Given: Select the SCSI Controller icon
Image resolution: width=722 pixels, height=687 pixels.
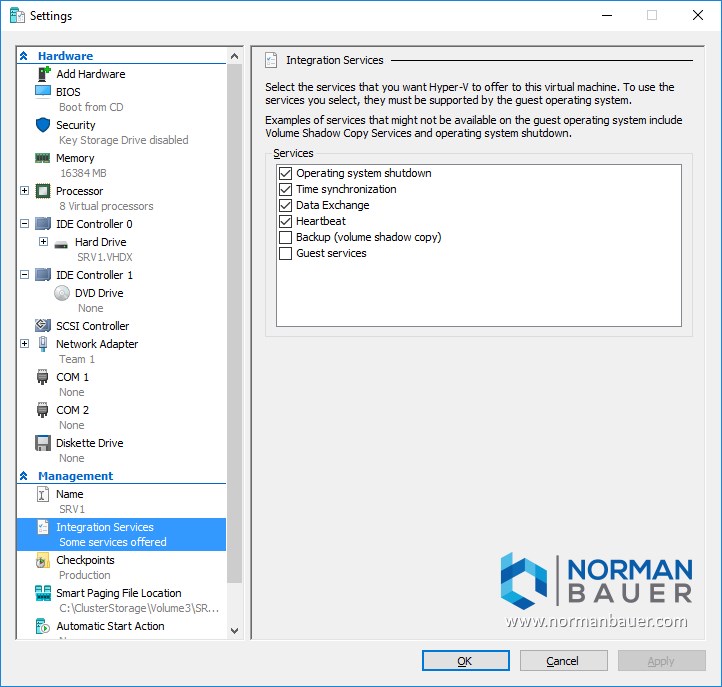Looking at the screenshot, I should [x=43, y=326].
